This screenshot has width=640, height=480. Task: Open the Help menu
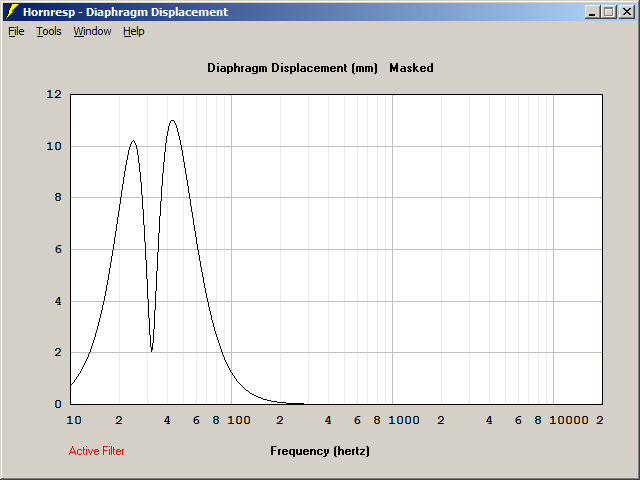coord(134,31)
